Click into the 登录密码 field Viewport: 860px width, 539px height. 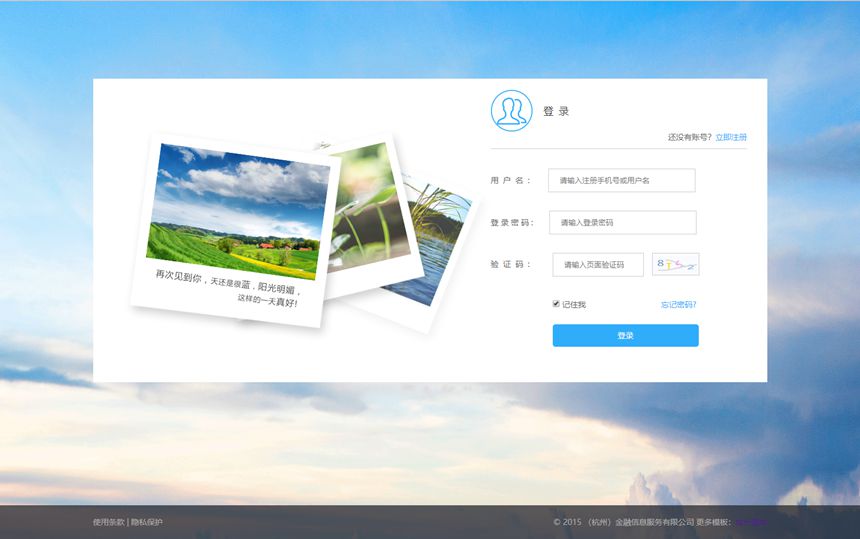click(x=622, y=222)
